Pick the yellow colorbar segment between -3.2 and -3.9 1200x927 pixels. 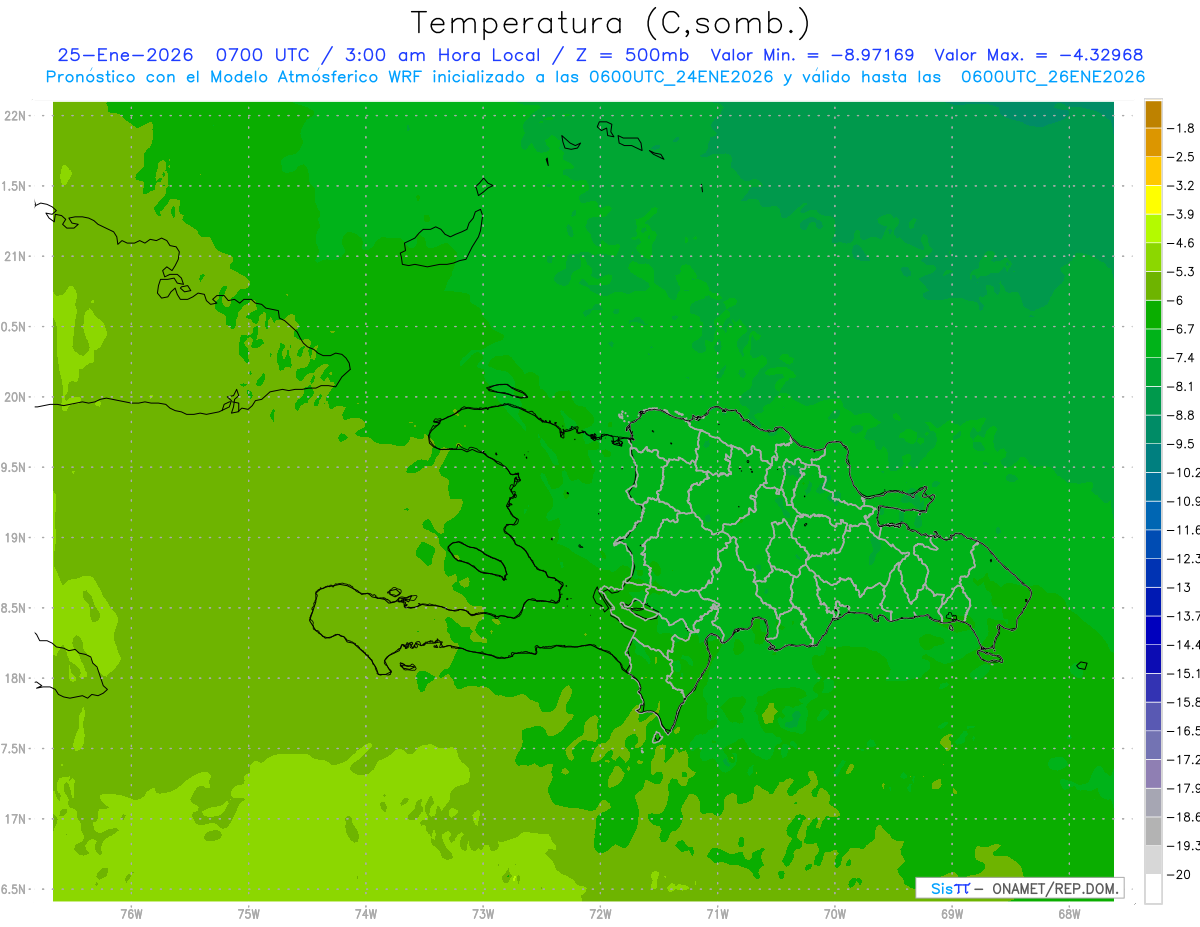[1153, 200]
